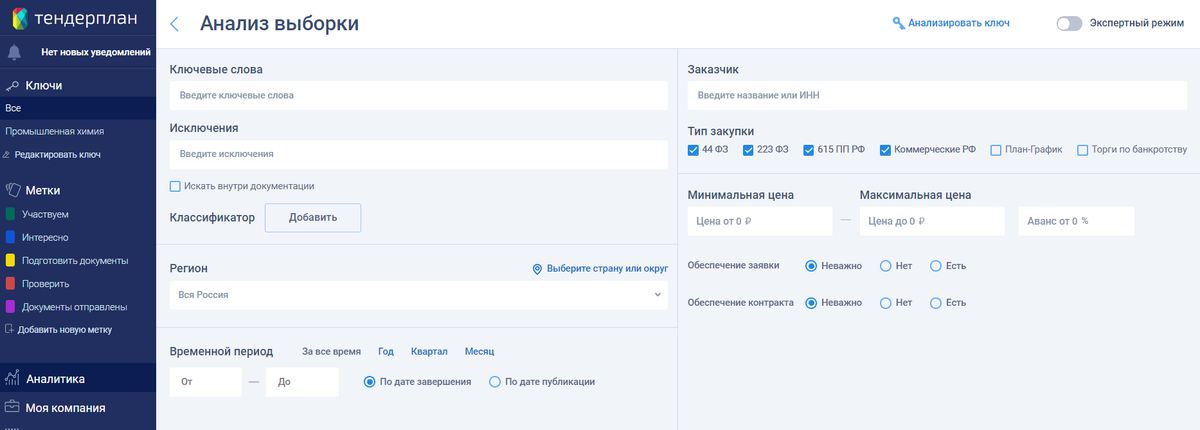
Task: Select the yellow Подготовить документы label
Action: (10, 260)
